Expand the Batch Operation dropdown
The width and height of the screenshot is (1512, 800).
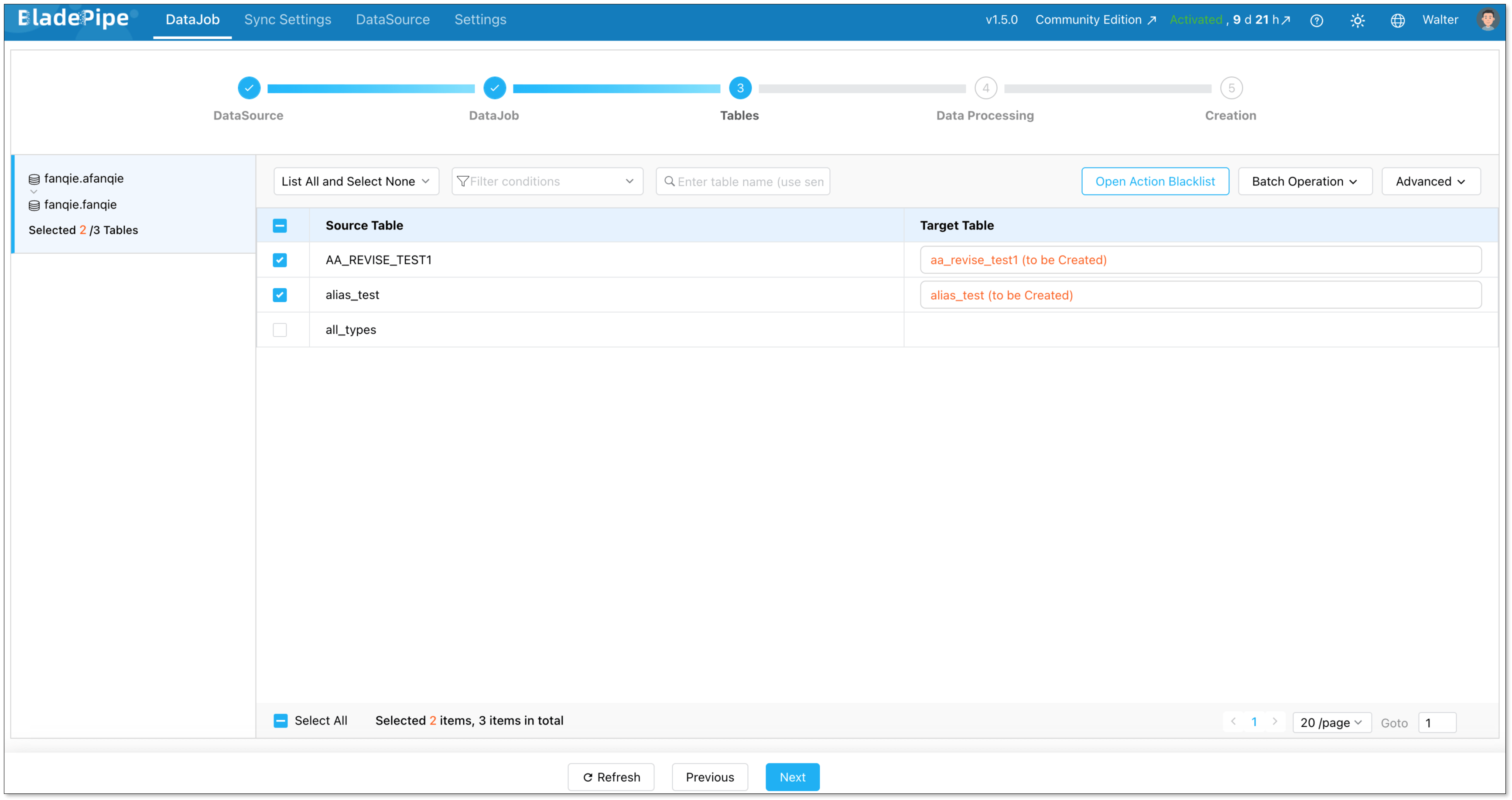point(1305,181)
